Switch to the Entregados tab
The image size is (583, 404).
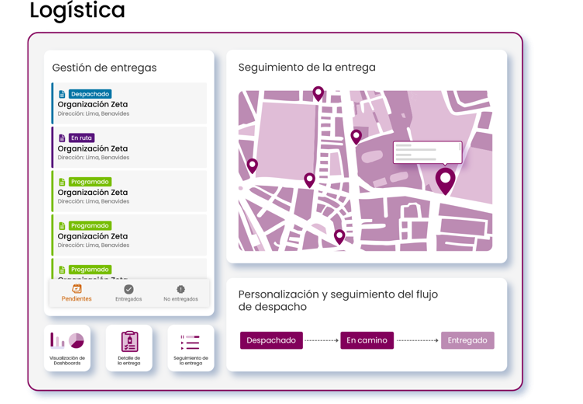click(129, 293)
